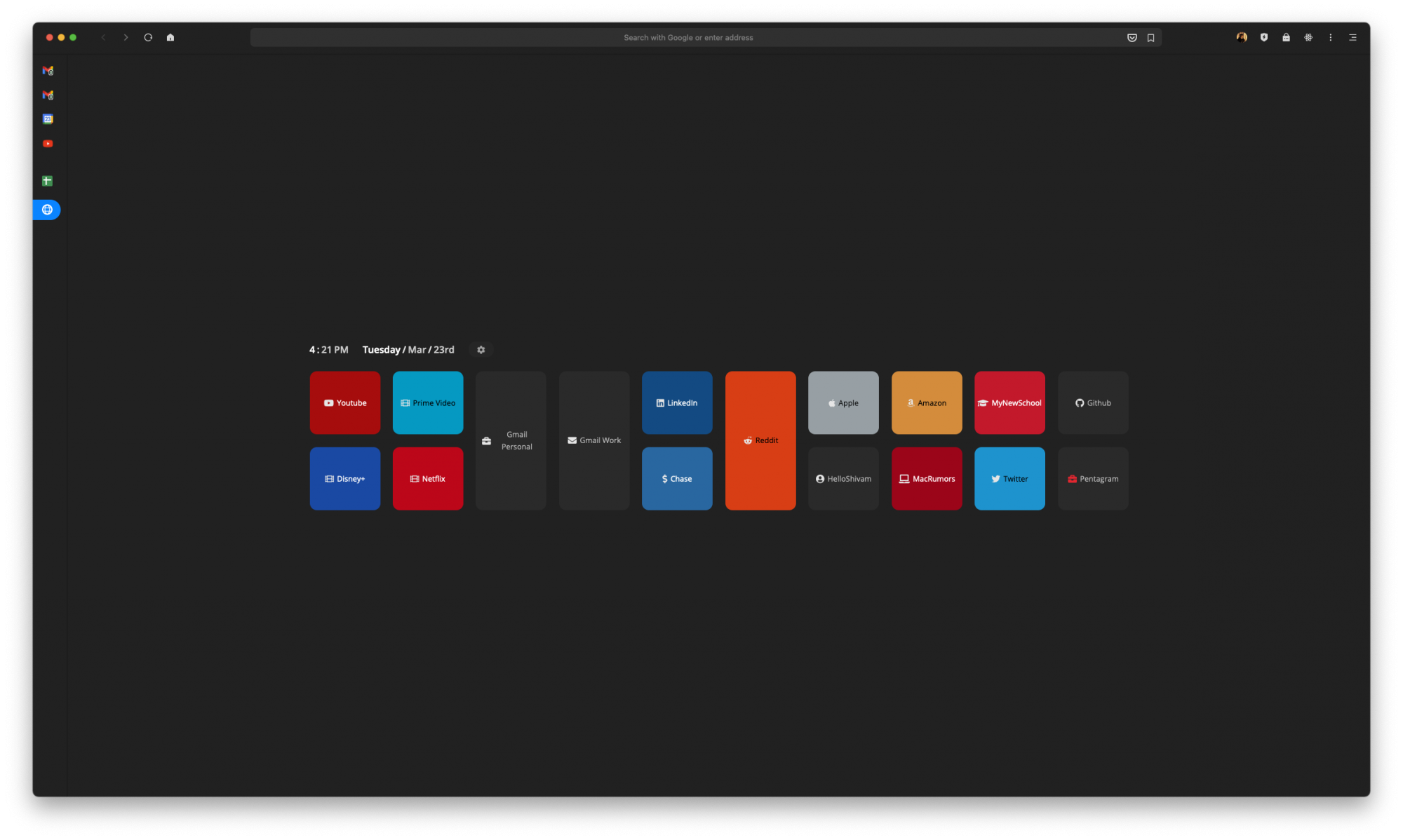Open the MacRumors tile
The width and height of the screenshot is (1403, 840).
click(927, 478)
